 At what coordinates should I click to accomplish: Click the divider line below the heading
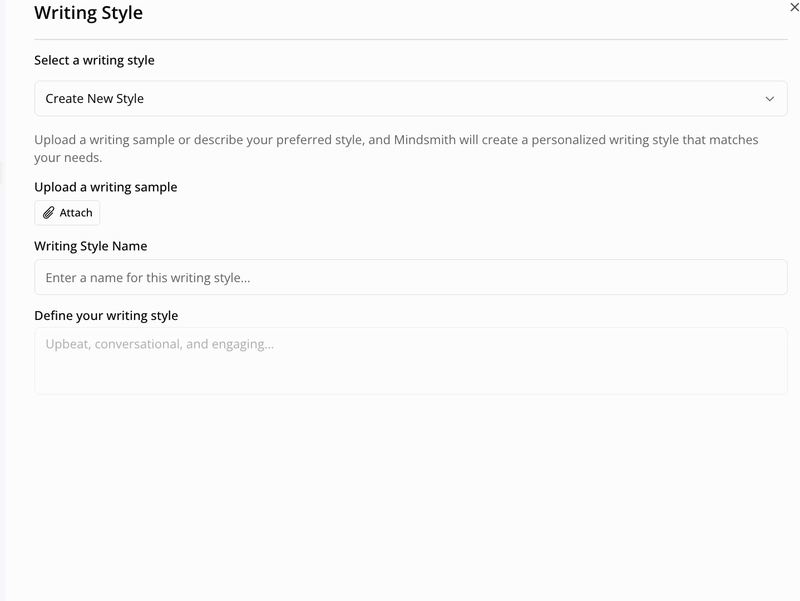[x=410, y=39]
